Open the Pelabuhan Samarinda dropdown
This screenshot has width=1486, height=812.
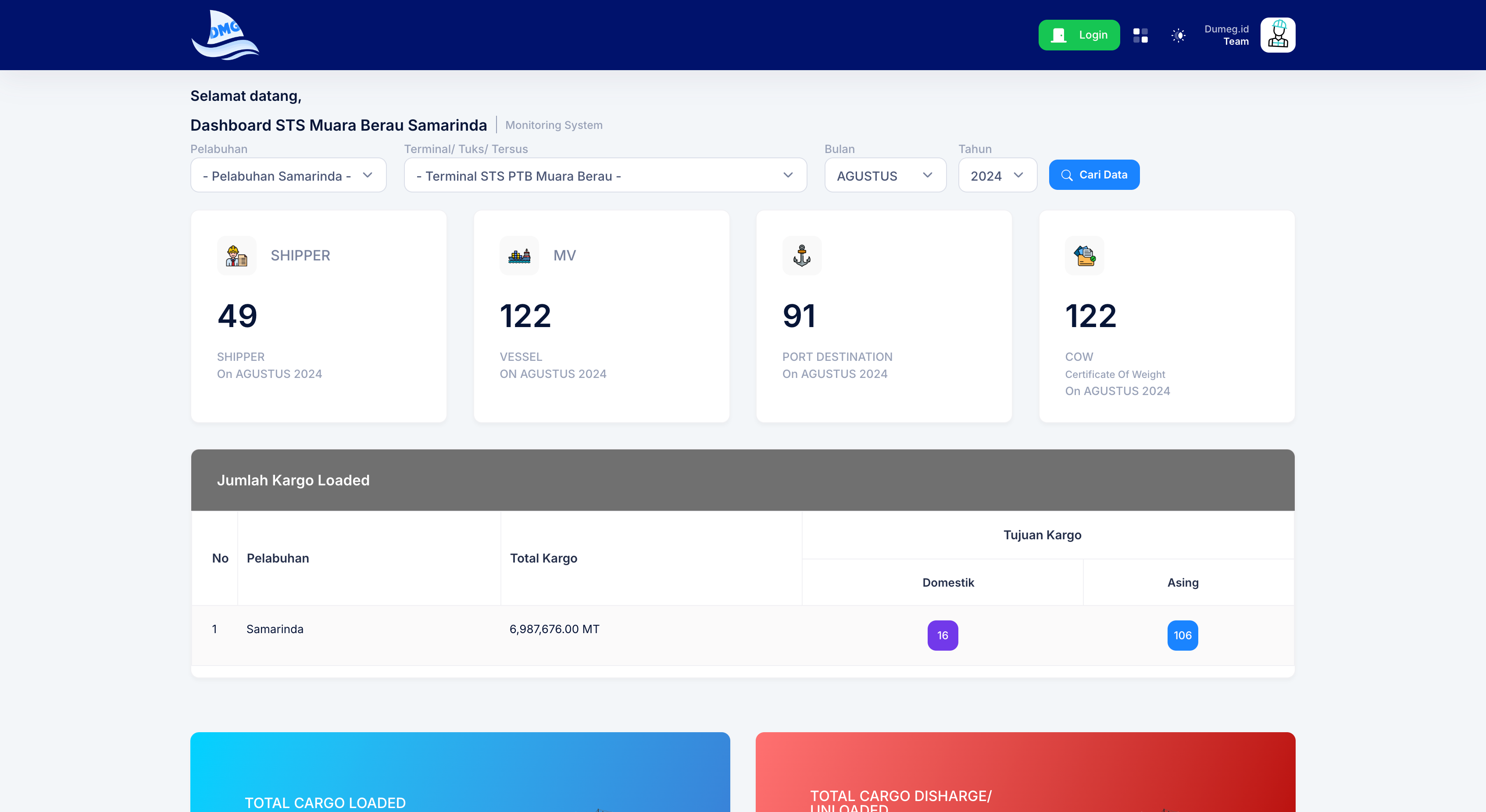pyautogui.click(x=288, y=175)
